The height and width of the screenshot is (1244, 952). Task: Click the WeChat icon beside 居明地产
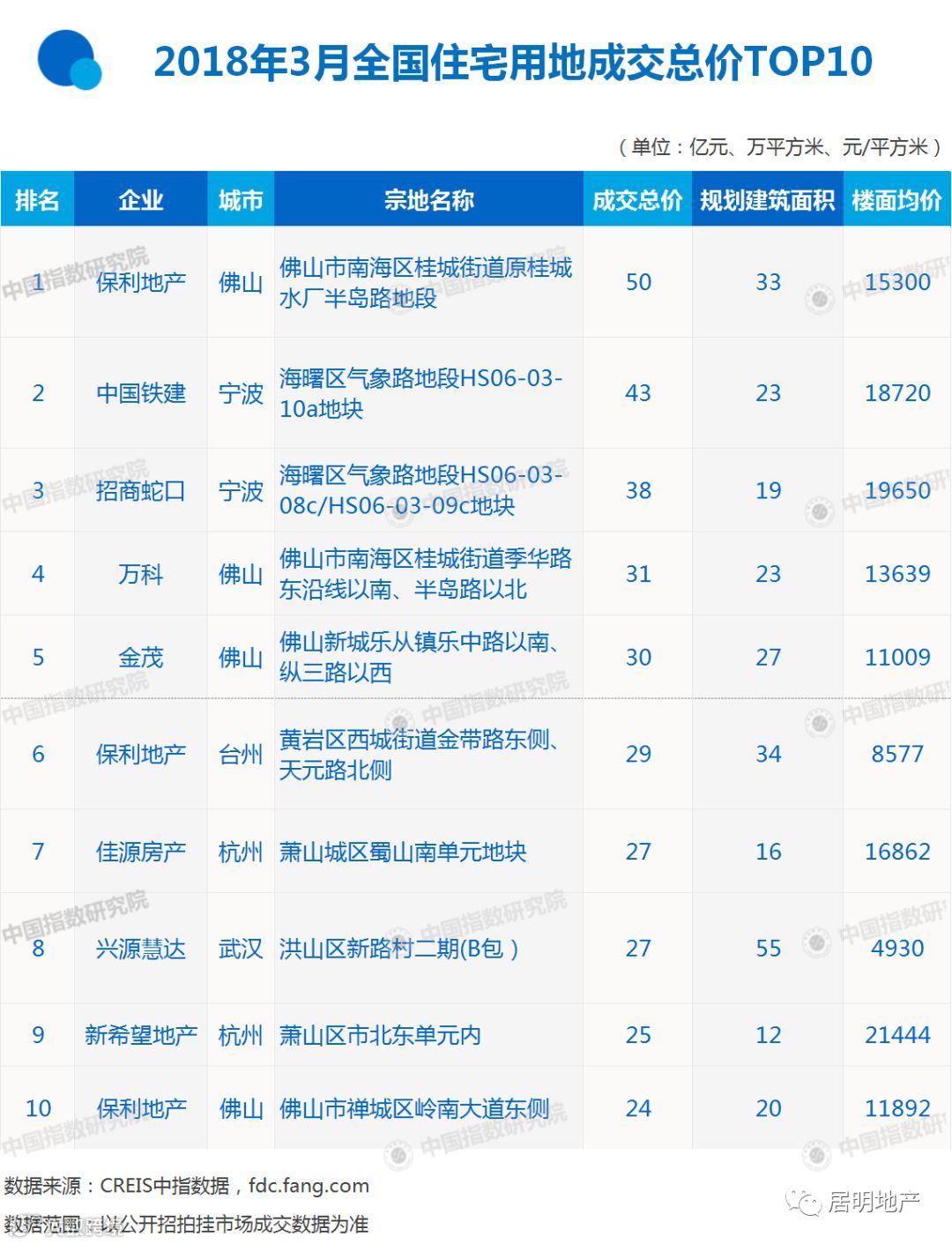pyautogui.click(x=804, y=1201)
